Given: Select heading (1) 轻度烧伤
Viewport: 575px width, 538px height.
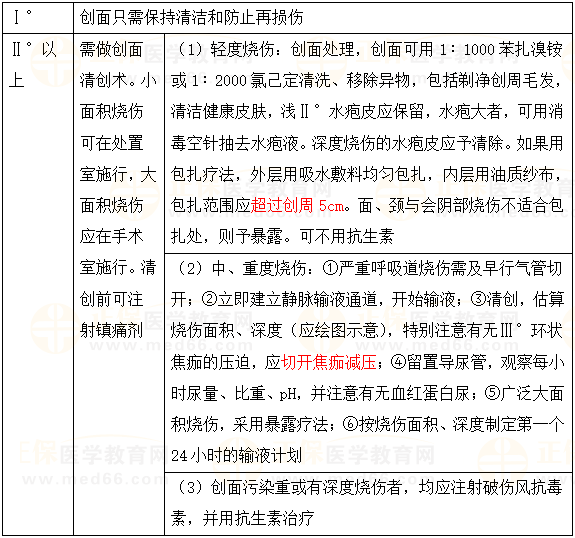Looking at the screenshot, I should [227, 49].
